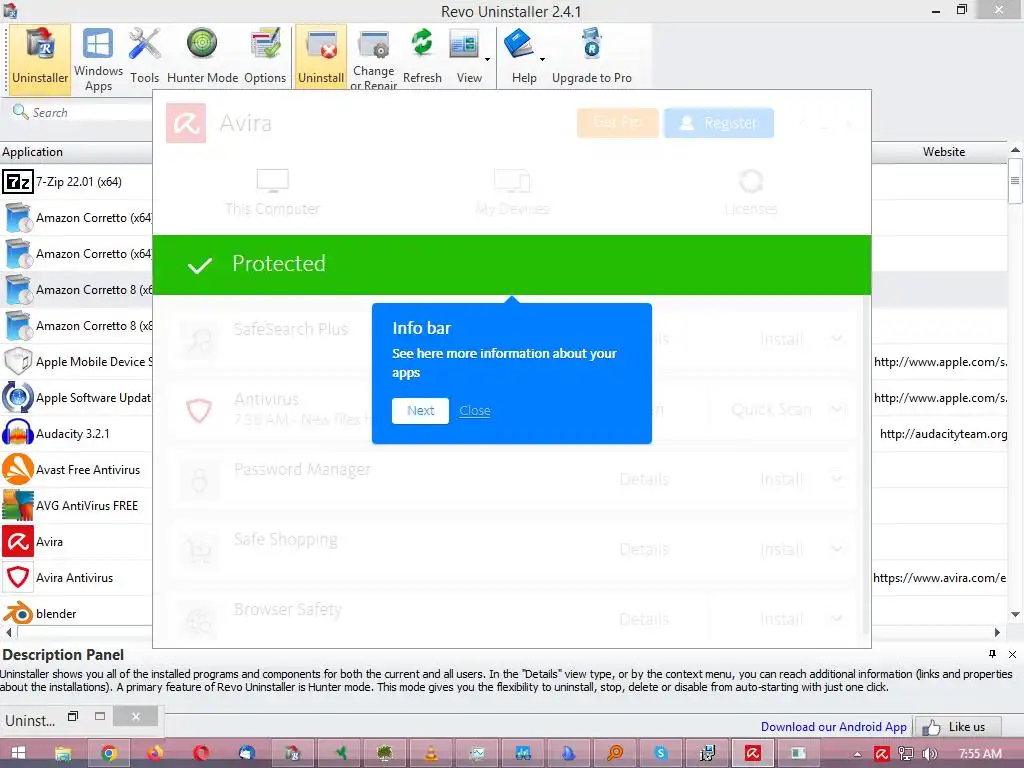Open File Explorer from the taskbar
Image resolution: width=1024 pixels, height=768 pixels.
63,753
